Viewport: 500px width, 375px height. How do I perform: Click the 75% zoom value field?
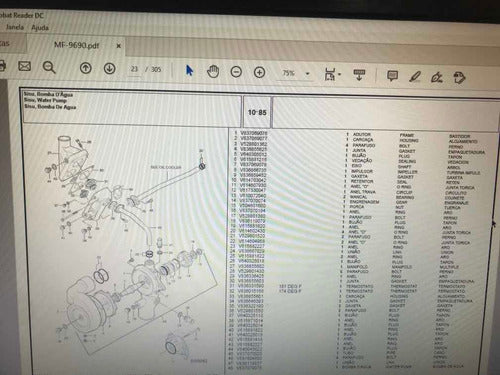tap(289, 73)
